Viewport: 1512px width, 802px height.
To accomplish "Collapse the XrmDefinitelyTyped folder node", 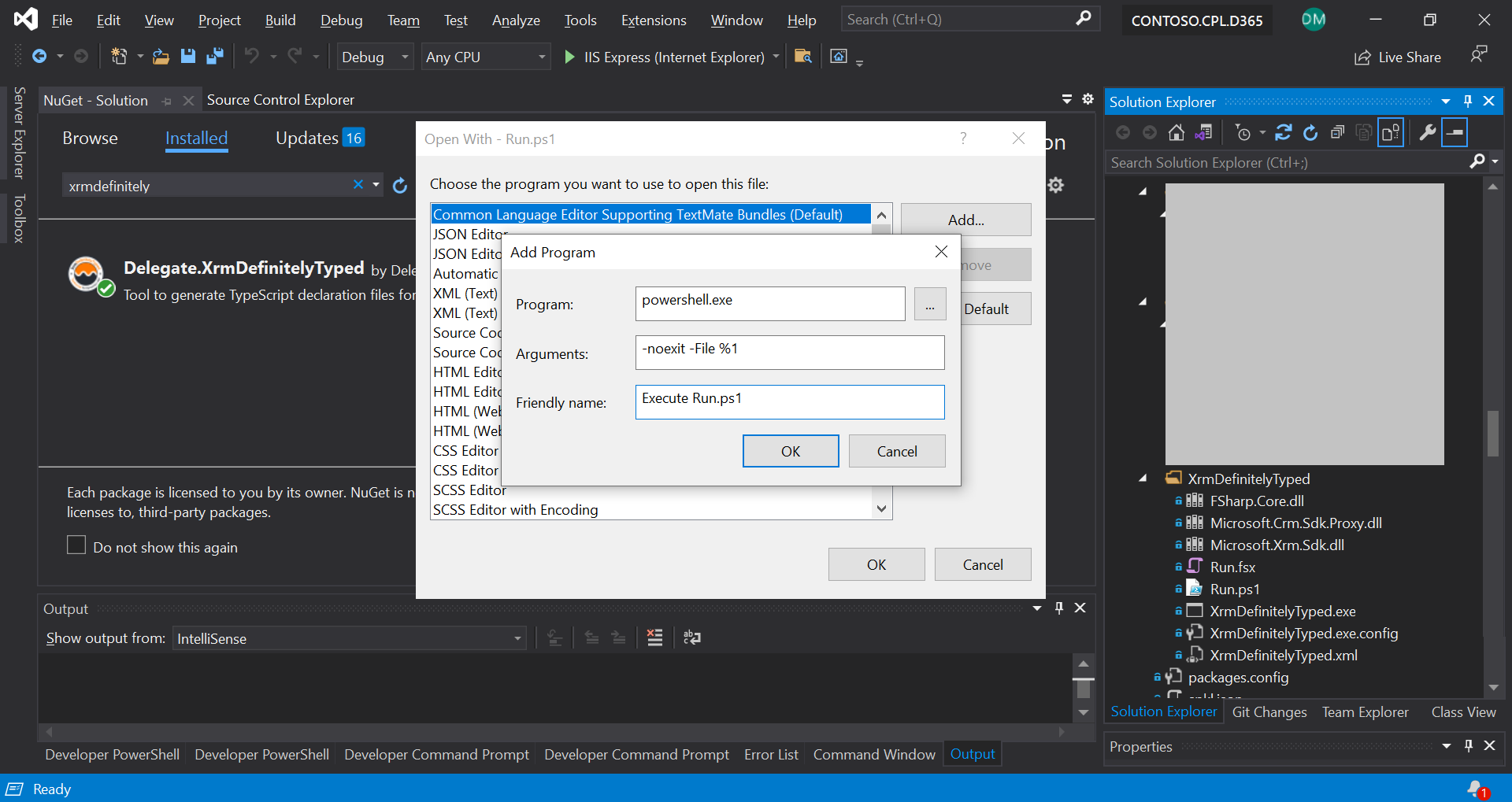I will (1143, 479).
